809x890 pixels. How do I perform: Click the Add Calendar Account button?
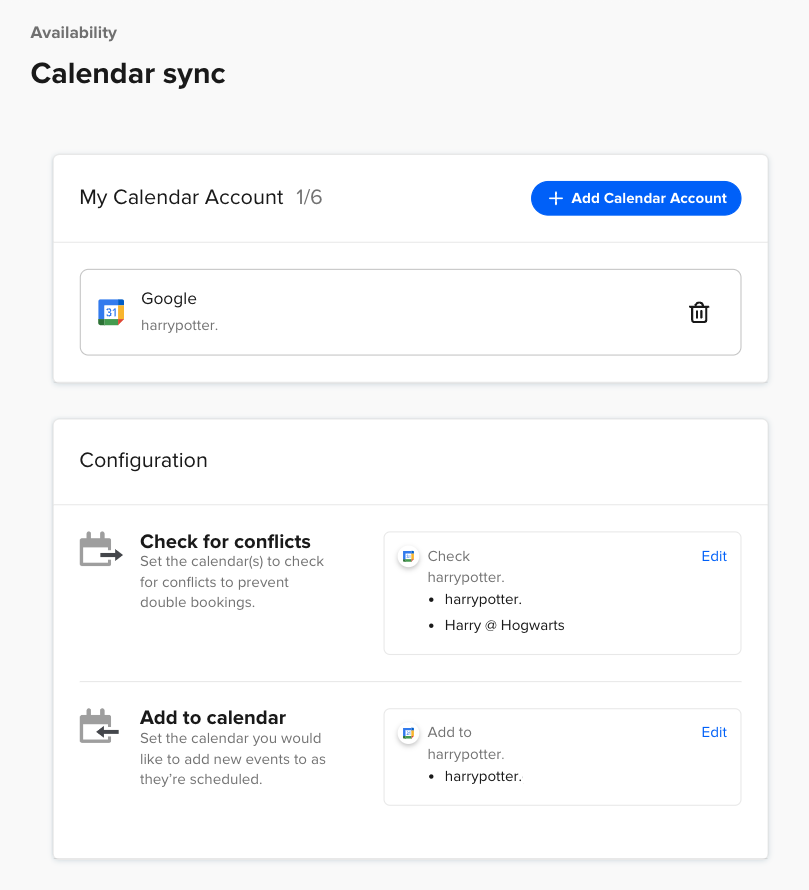(636, 198)
